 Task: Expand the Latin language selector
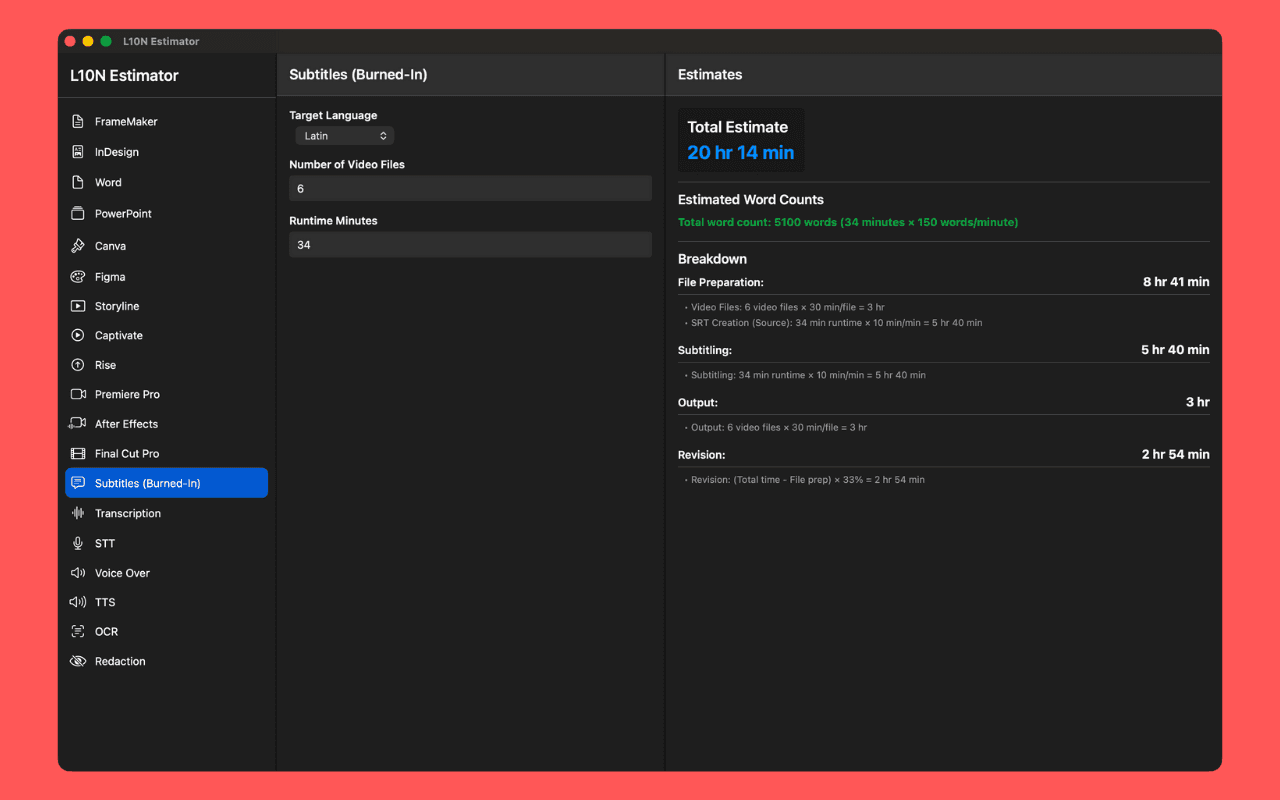coord(344,135)
